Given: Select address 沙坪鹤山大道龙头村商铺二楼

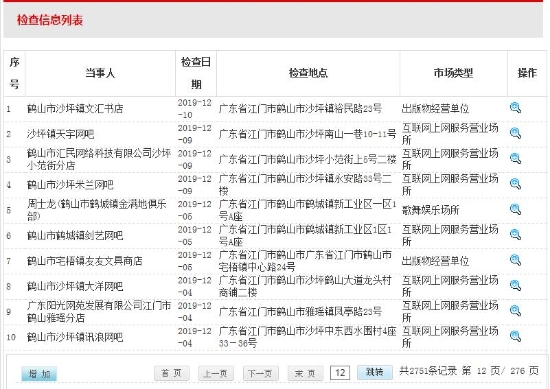Looking at the screenshot, I should click(305, 286).
